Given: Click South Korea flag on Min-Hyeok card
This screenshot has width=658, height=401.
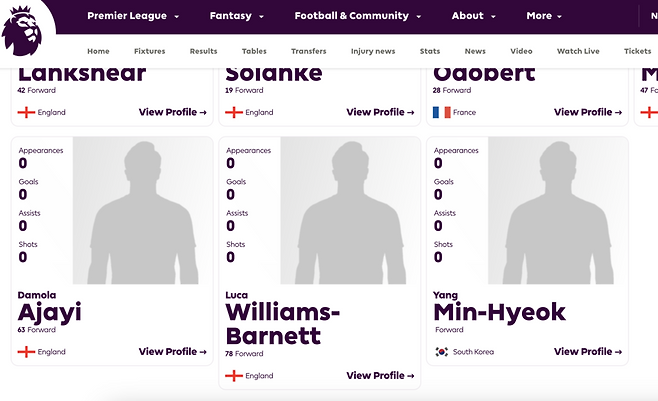Looking at the screenshot, I should 441,352.
